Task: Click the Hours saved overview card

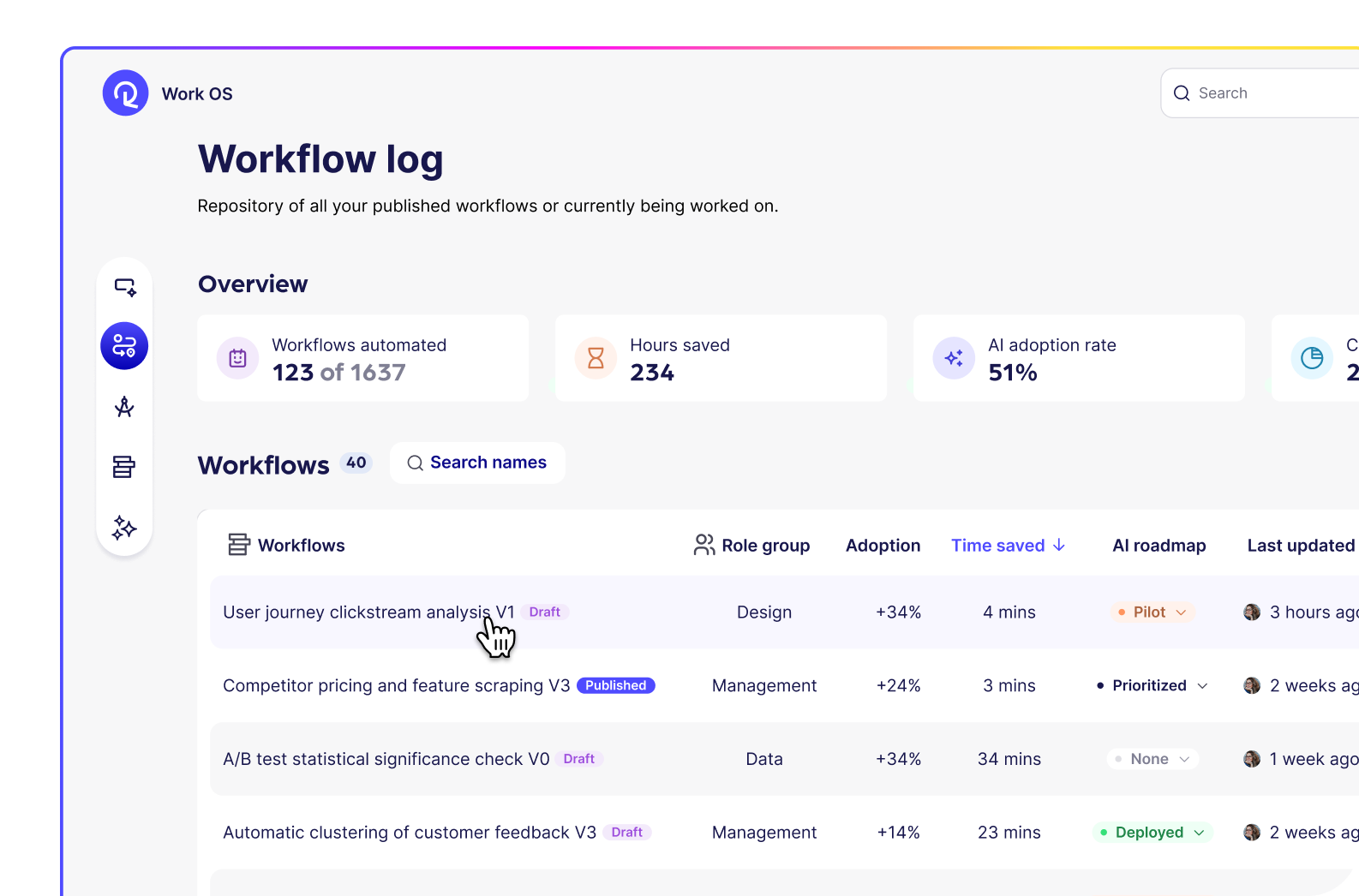Action: click(x=721, y=358)
